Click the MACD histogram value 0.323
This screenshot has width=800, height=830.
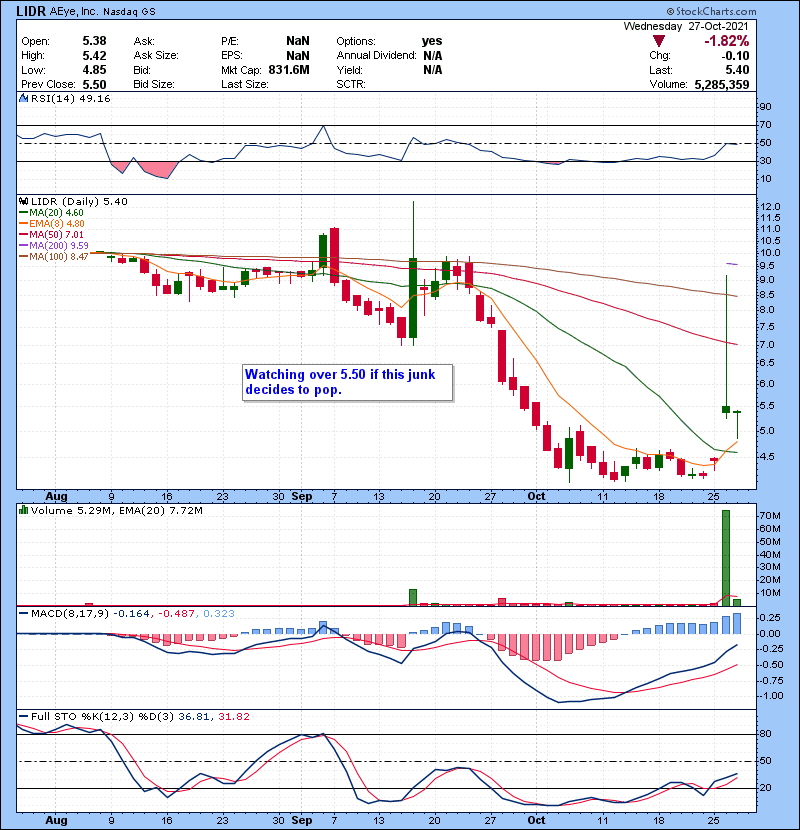point(219,614)
